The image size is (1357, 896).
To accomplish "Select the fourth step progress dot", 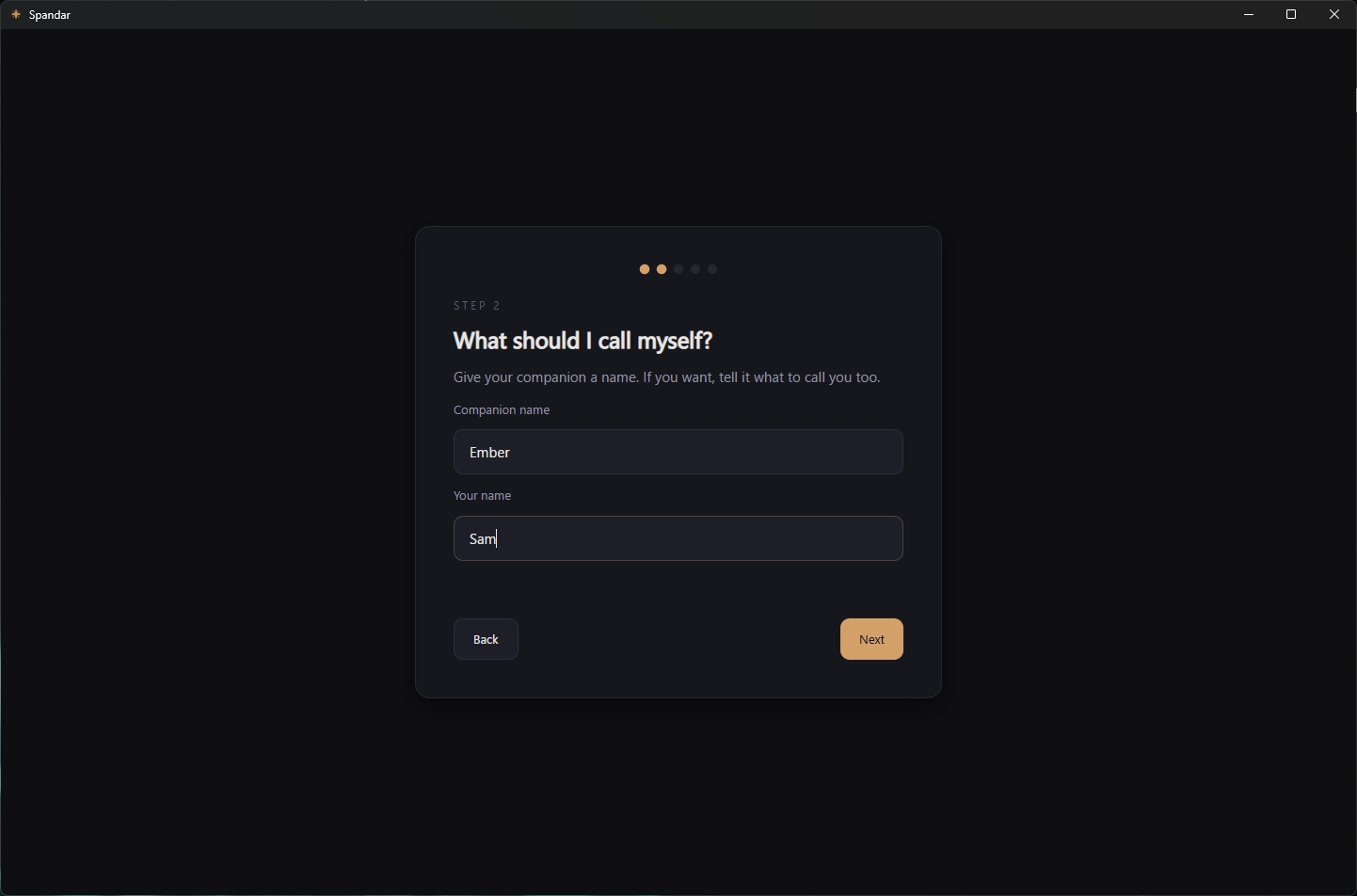I will (695, 270).
